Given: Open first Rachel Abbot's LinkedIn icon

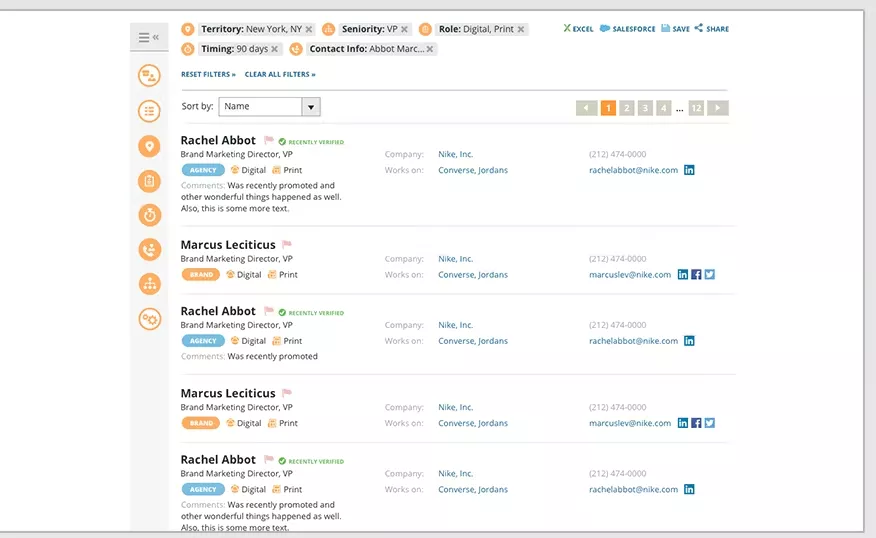Looking at the screenshot, I should pos(689,170).
